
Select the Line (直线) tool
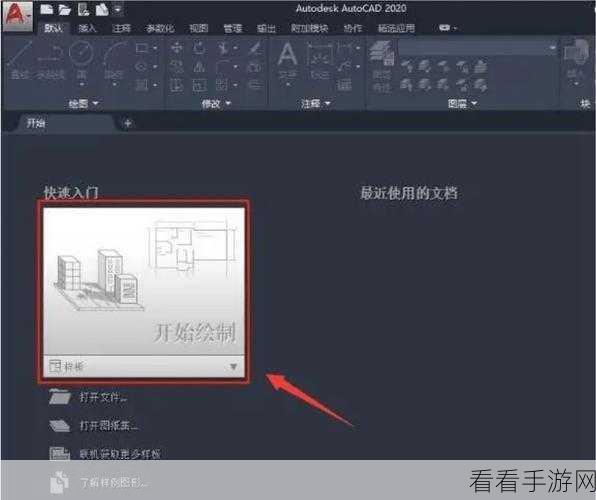pyautogui.click(x=19, y=61)
